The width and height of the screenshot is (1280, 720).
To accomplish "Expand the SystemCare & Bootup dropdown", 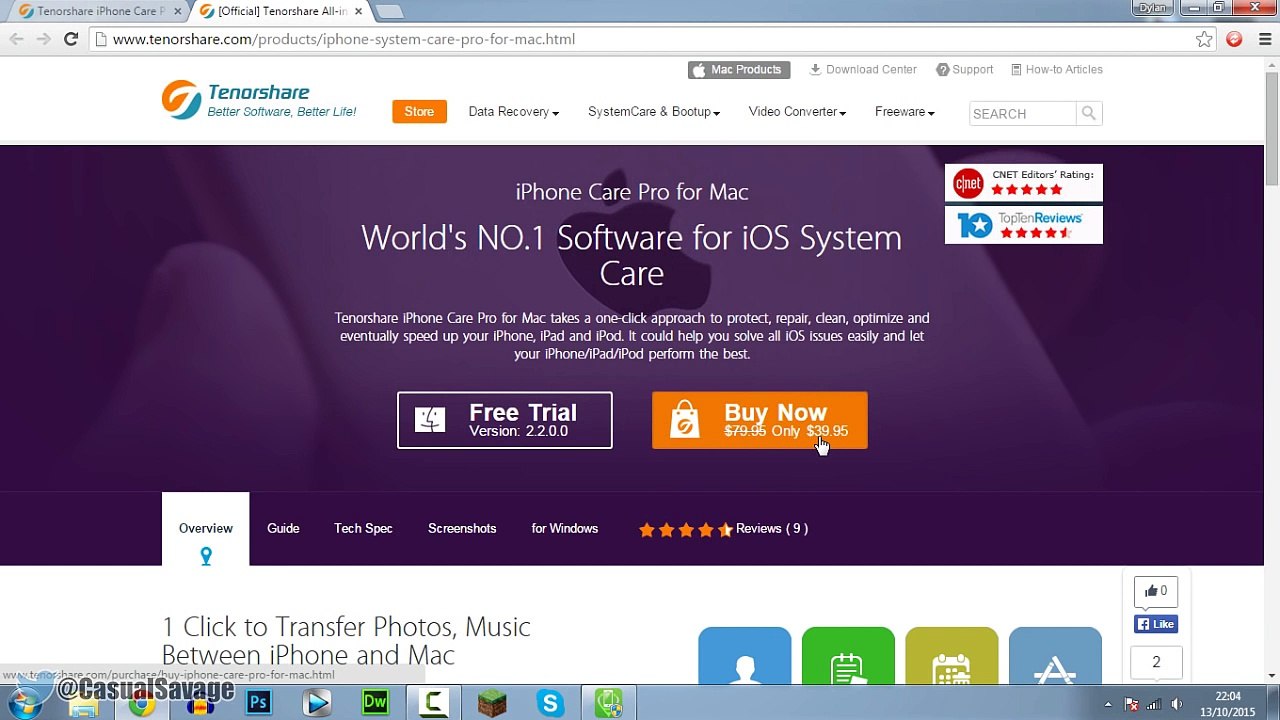I will [654, 112].
